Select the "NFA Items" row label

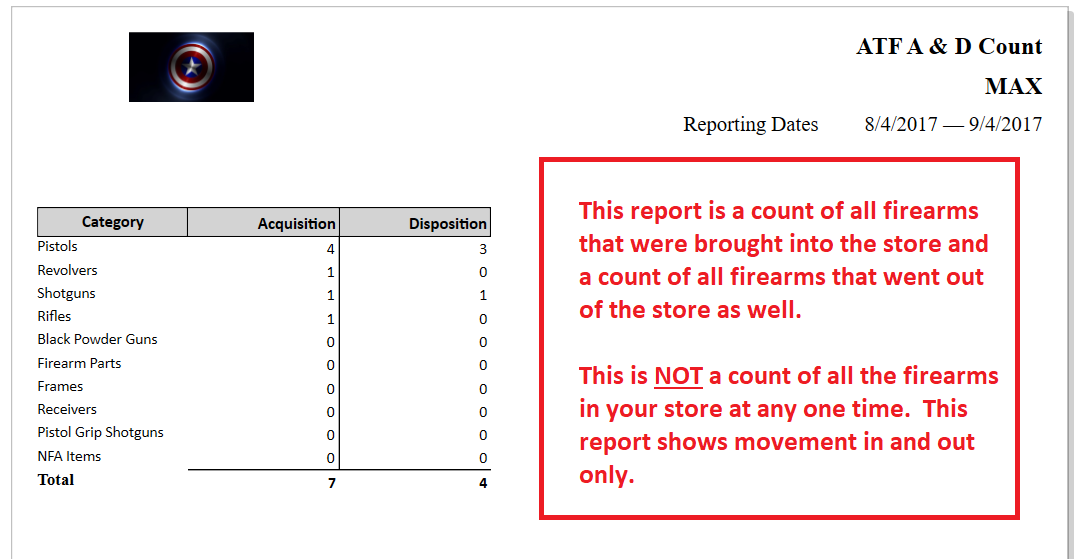click(x=69, y=456)
